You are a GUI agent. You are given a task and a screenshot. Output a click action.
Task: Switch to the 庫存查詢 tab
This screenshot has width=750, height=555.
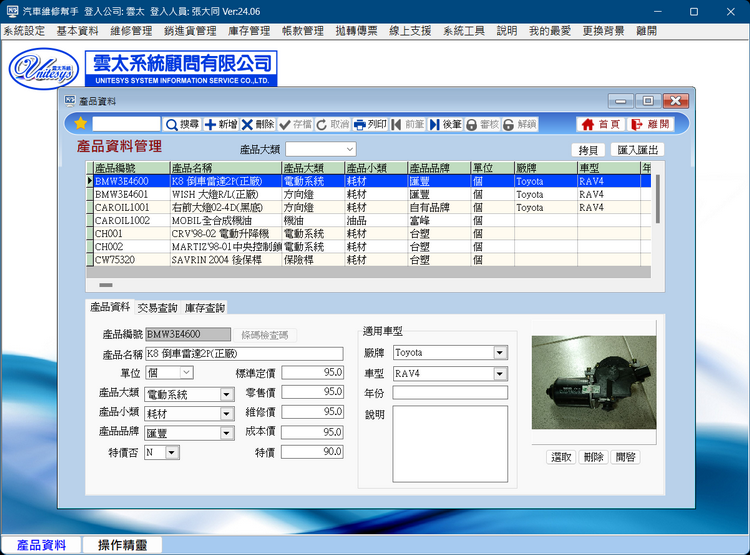[x=205, y=307]
